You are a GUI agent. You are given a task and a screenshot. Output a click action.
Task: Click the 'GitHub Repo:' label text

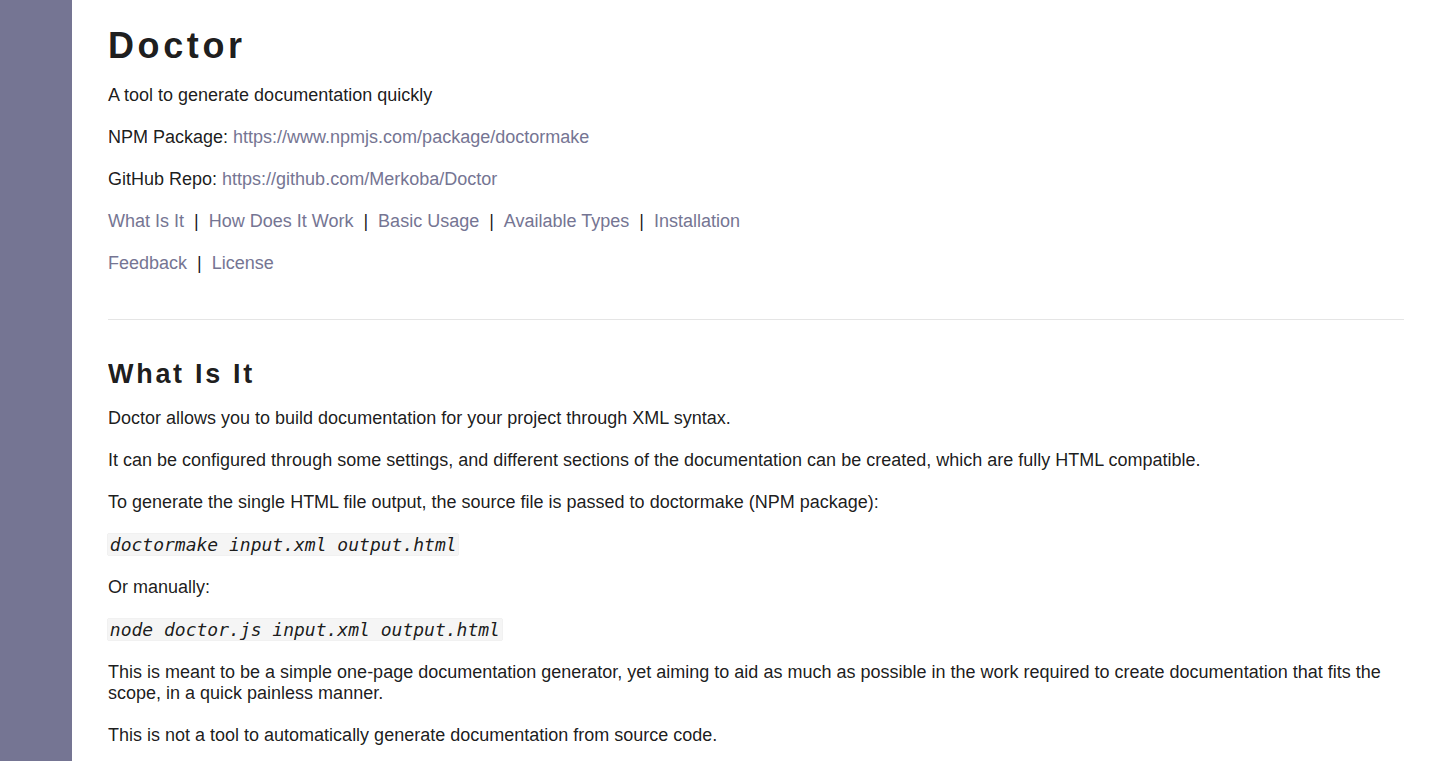[x=162, y=179]
